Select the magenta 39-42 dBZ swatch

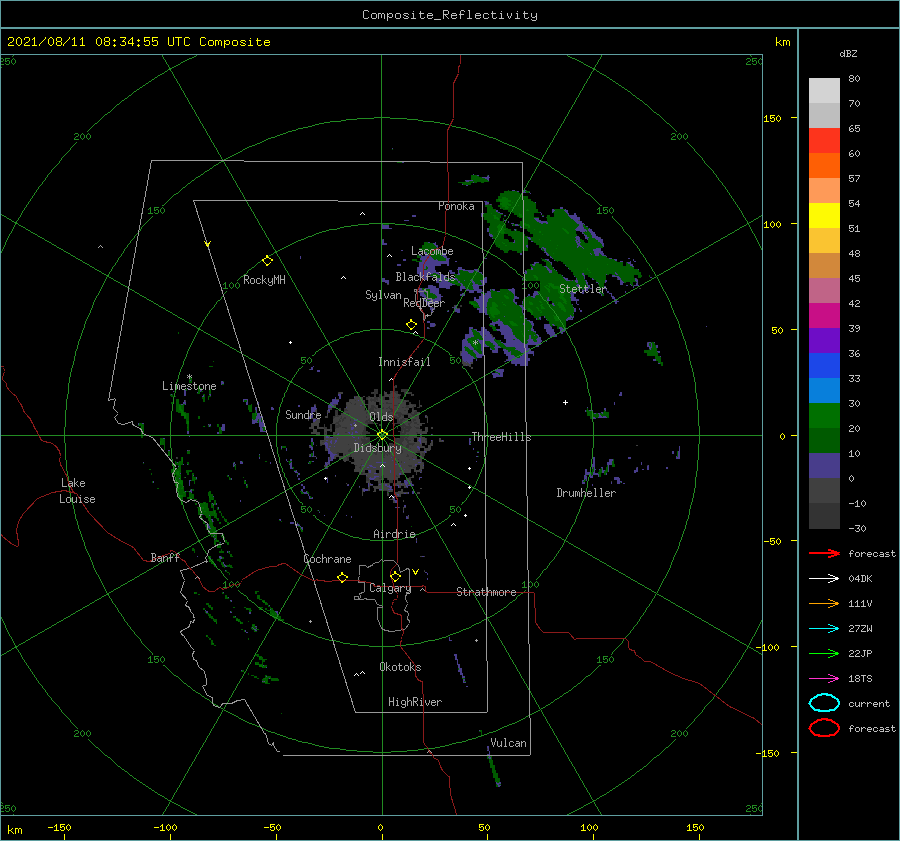[x=824, y=315]
